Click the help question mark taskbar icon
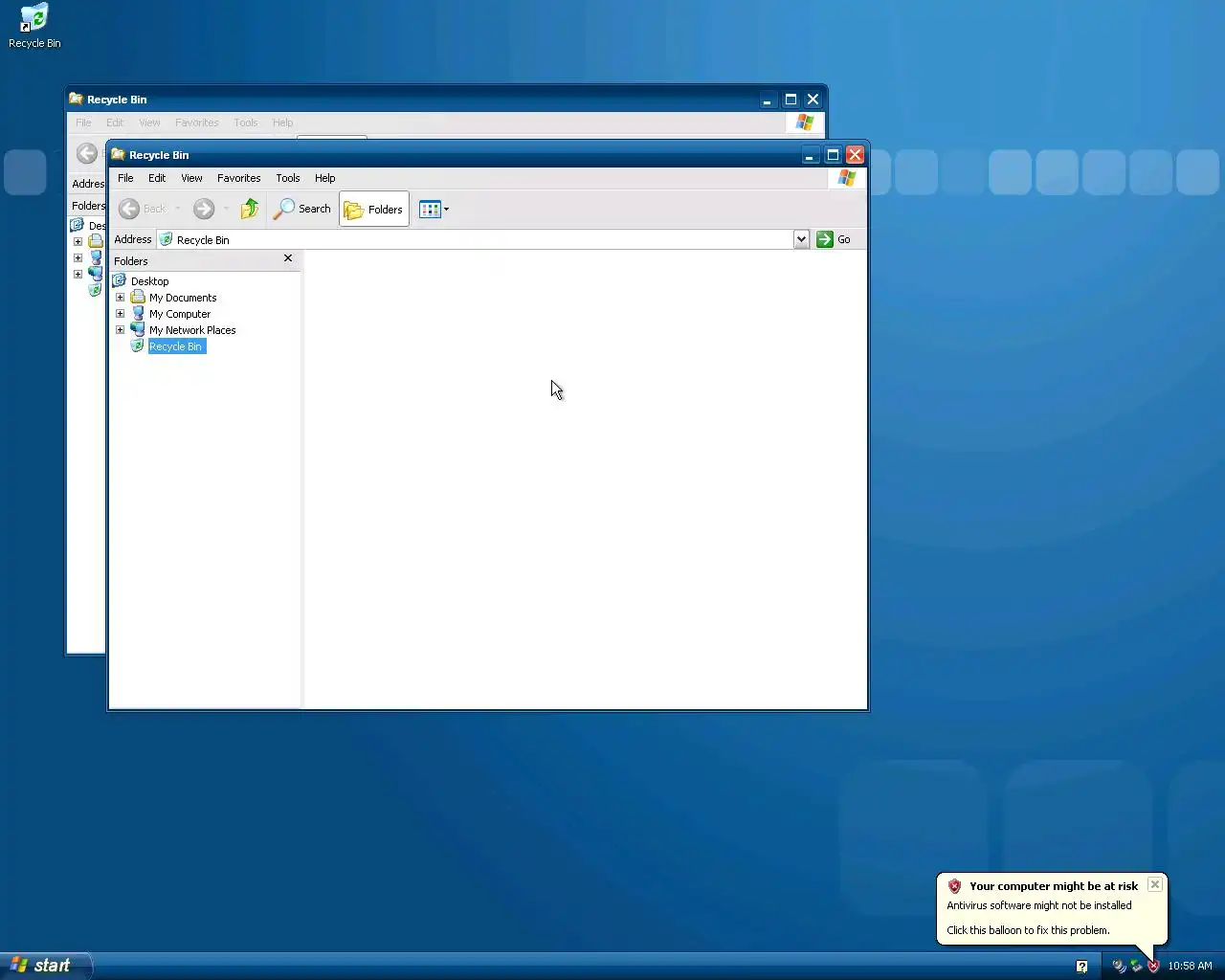 pyautogui.click(x=1081, y=967)
